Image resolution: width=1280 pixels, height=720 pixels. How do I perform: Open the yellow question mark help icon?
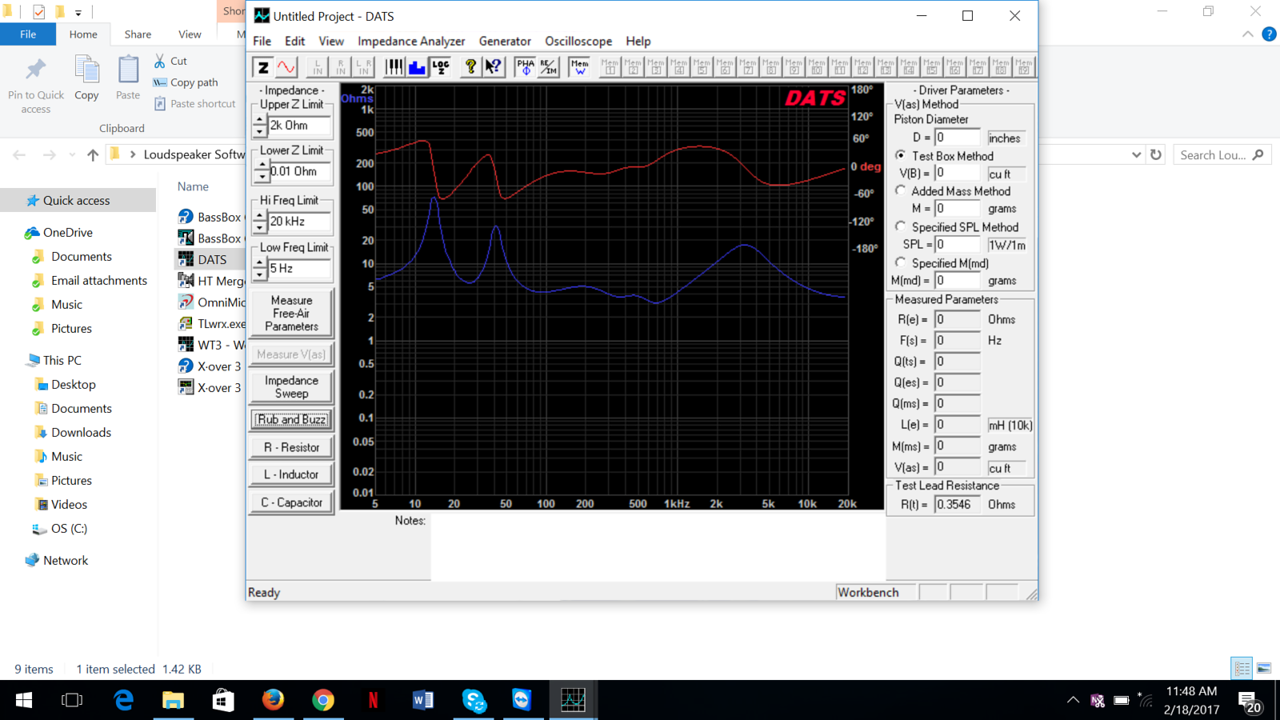click(471, 67)
